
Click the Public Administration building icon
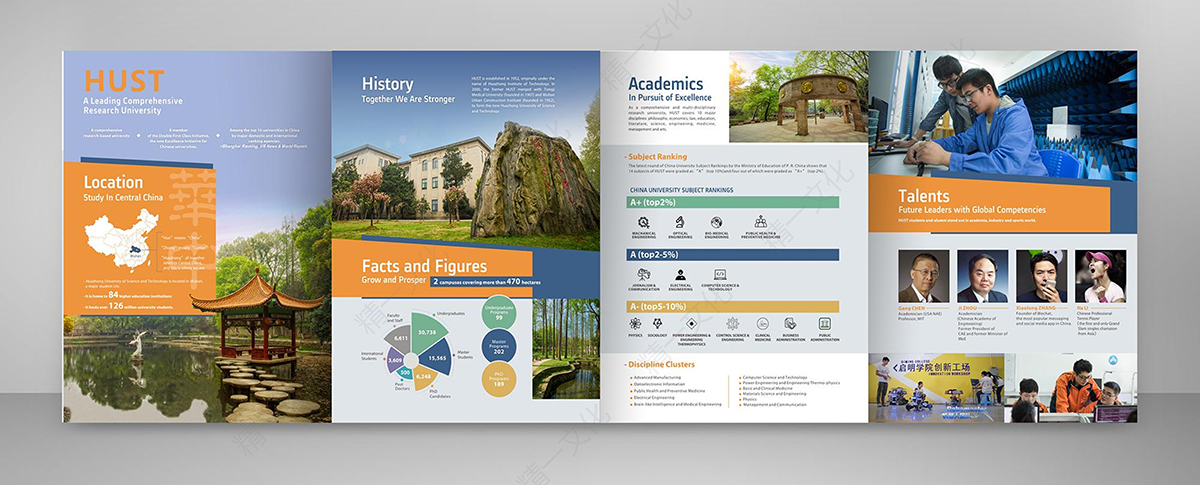[824, 324]
